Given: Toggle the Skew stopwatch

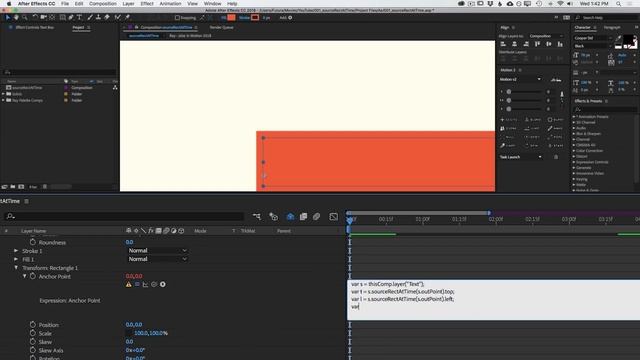Looking at the screenshot, I should pos(33,342).
